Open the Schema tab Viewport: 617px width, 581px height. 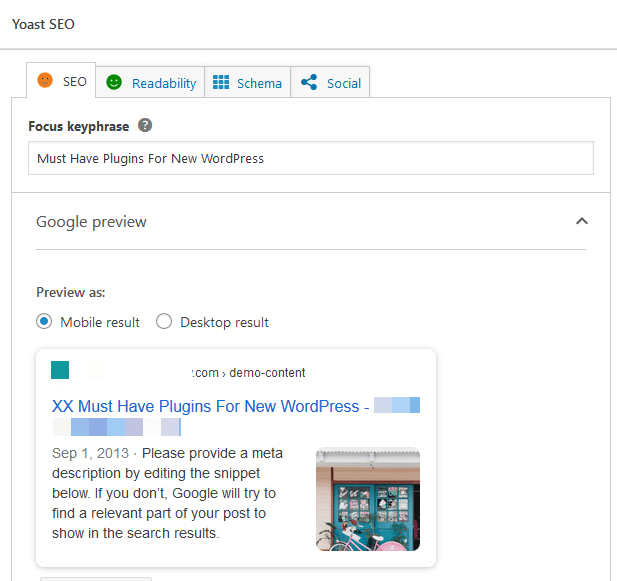tap(248, 82)
